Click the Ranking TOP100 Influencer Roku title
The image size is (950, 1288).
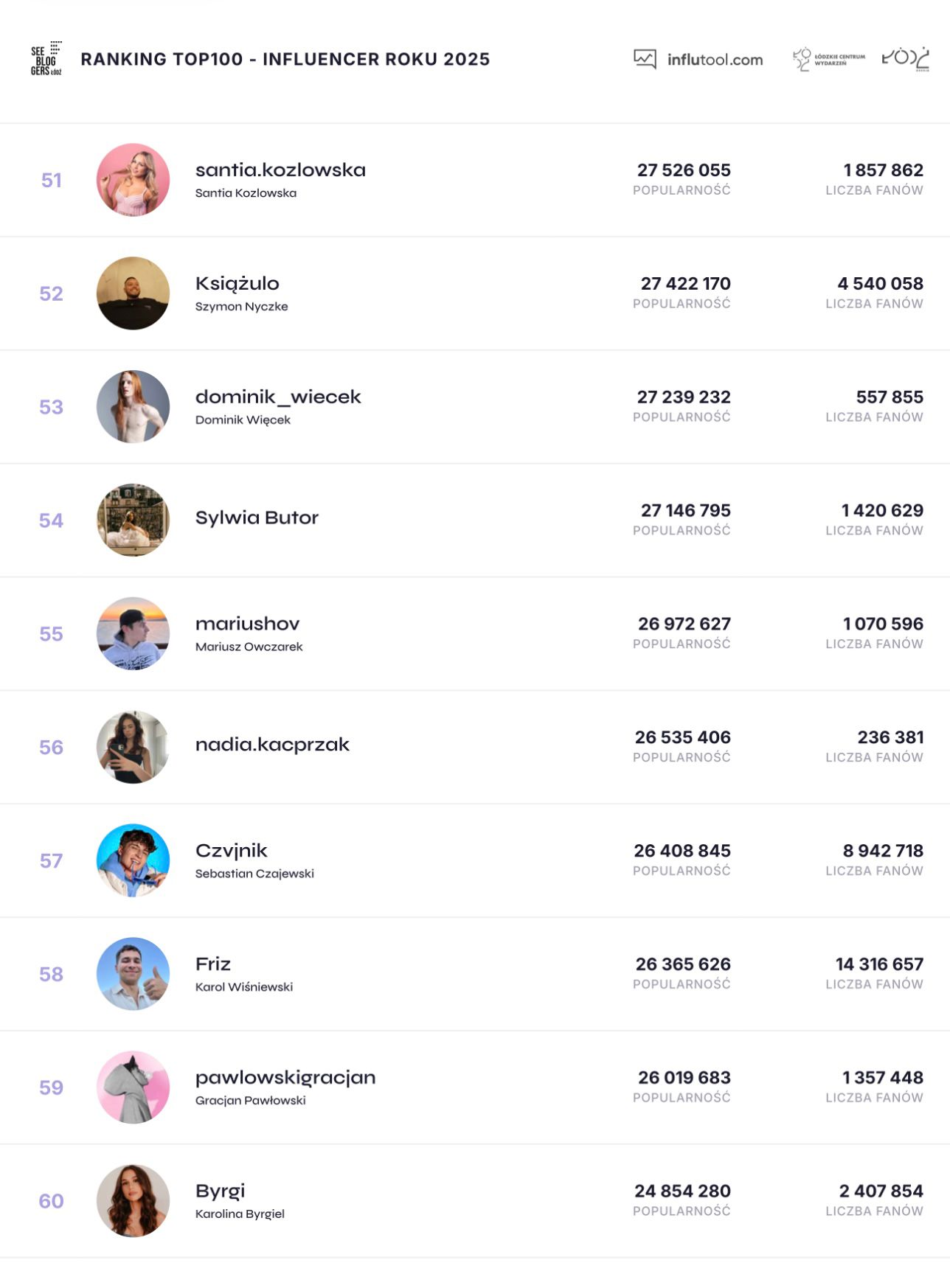(x=285, y=59)
